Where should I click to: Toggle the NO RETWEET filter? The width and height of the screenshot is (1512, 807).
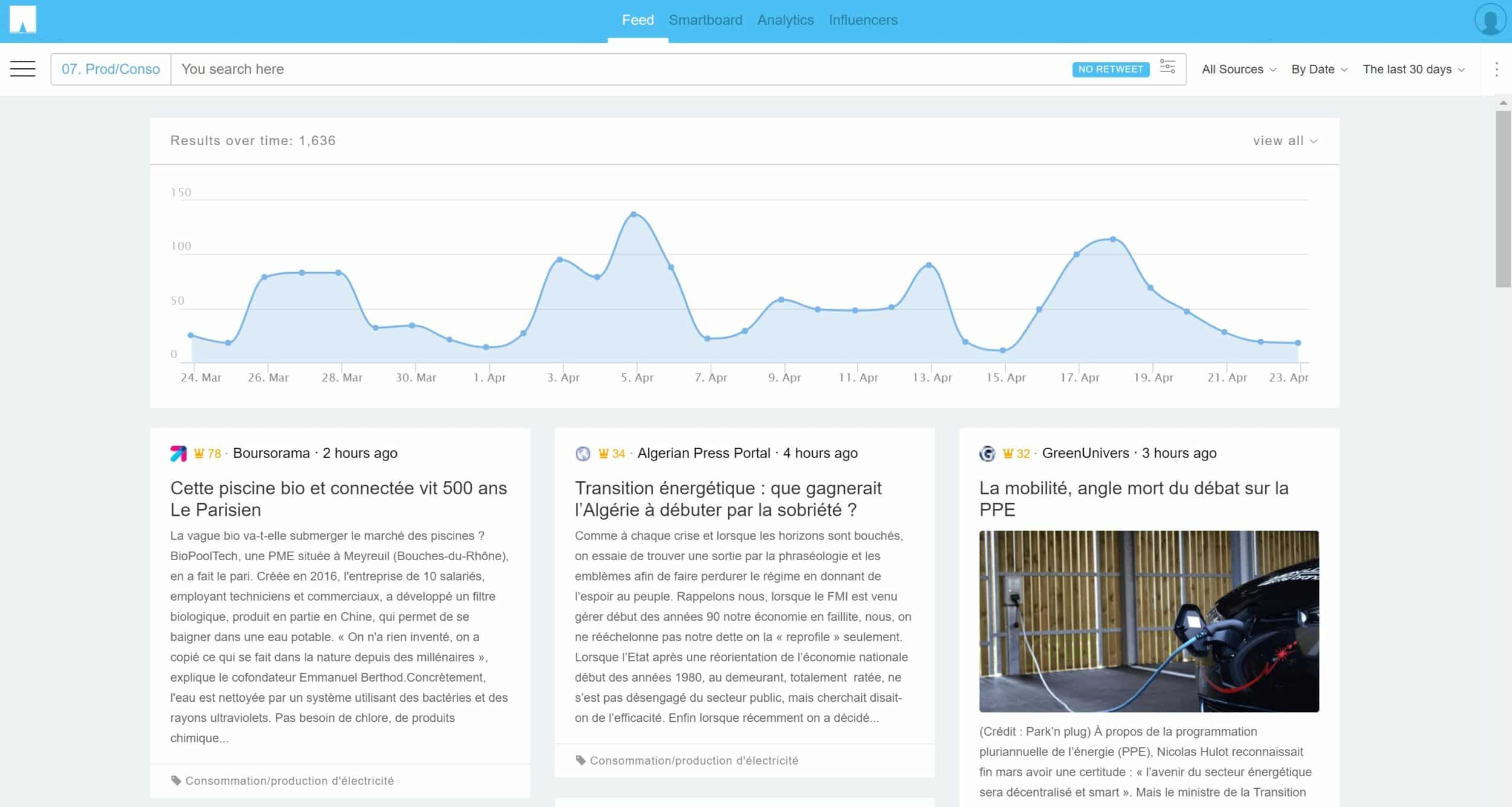[1110, 69]
